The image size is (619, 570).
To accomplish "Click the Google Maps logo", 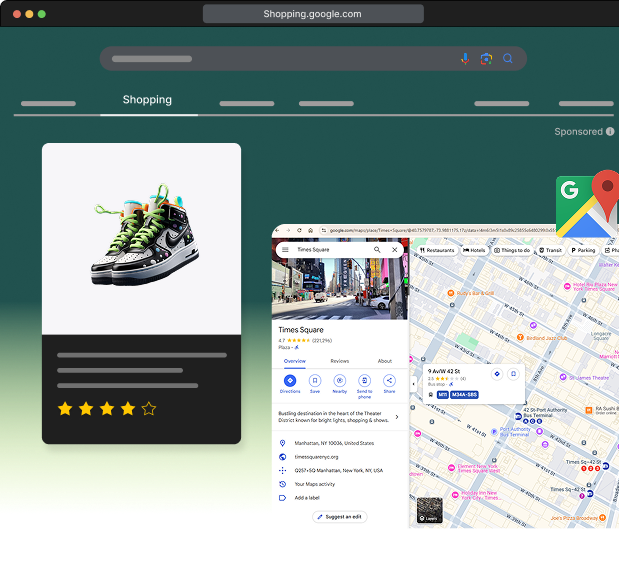I will point(587,204).
